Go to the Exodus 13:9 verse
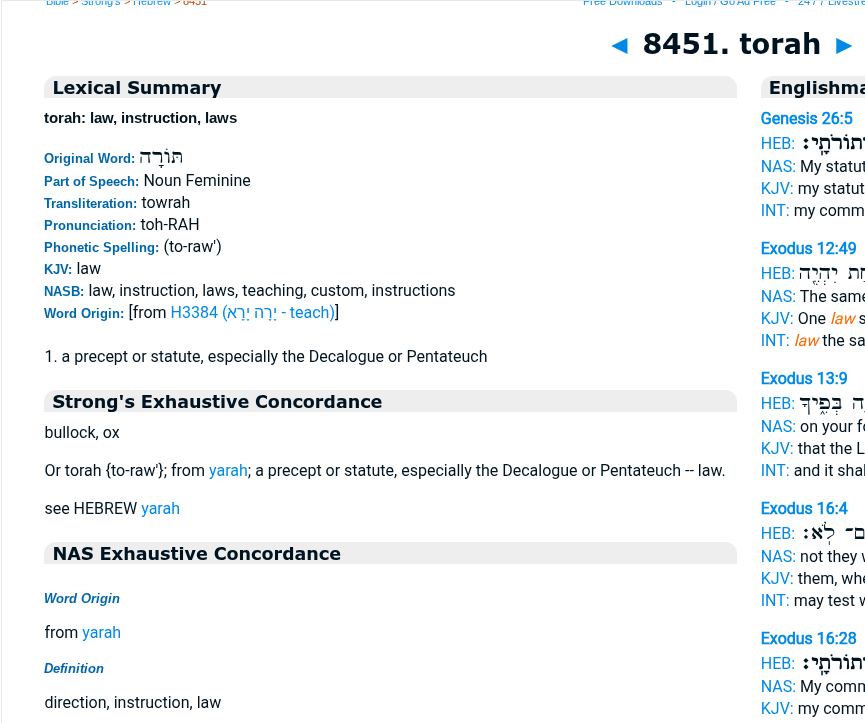Screen dimensions: 865x723 click(803, 379)
